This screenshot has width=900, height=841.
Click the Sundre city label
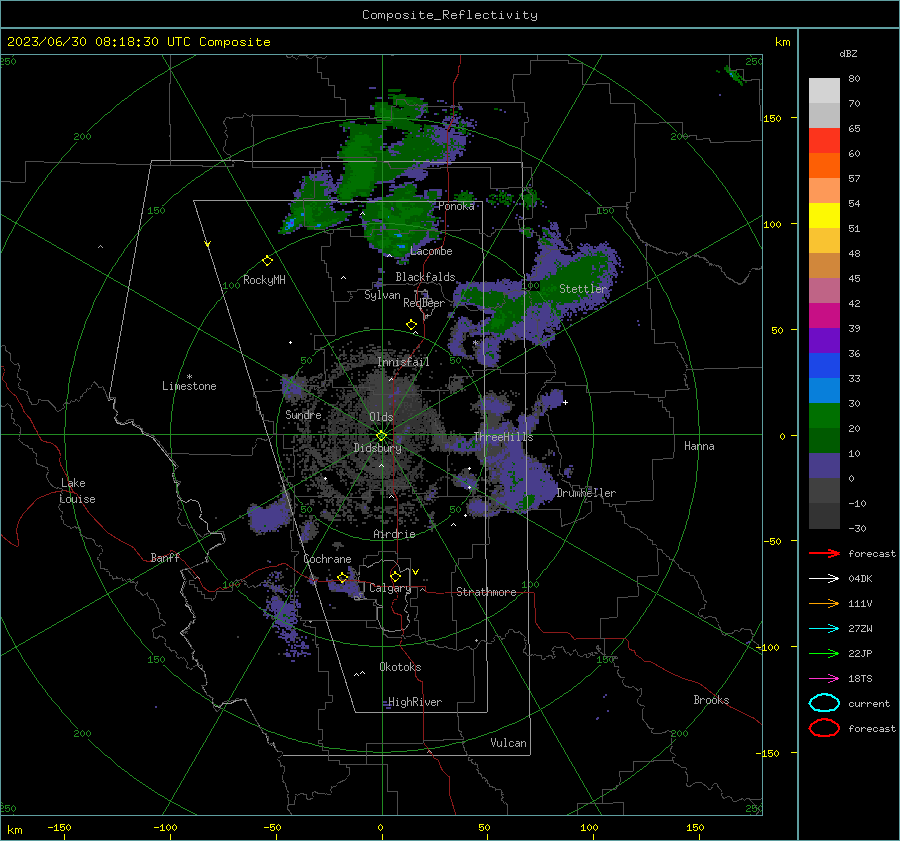click(303, 414)
